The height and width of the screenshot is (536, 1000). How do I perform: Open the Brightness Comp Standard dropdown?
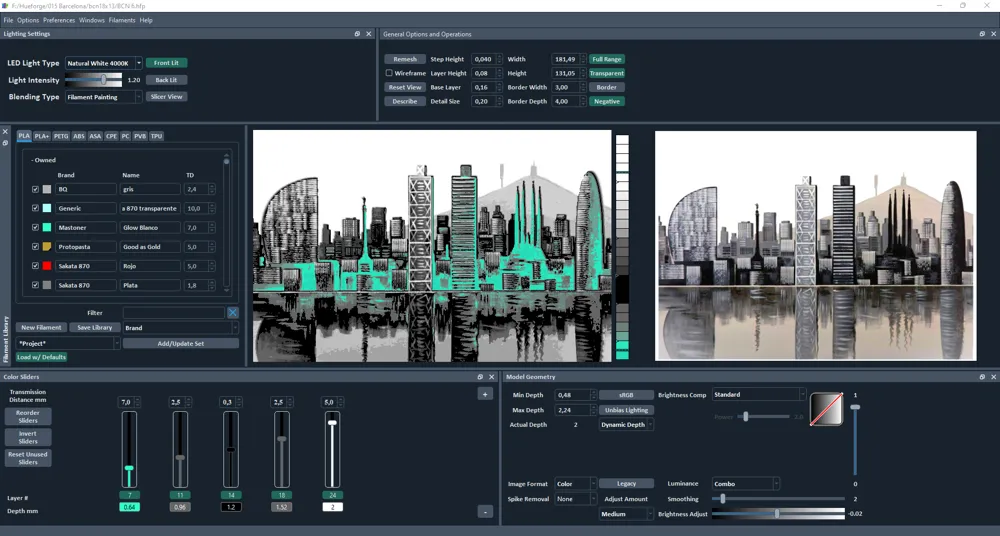coord(759,394)
